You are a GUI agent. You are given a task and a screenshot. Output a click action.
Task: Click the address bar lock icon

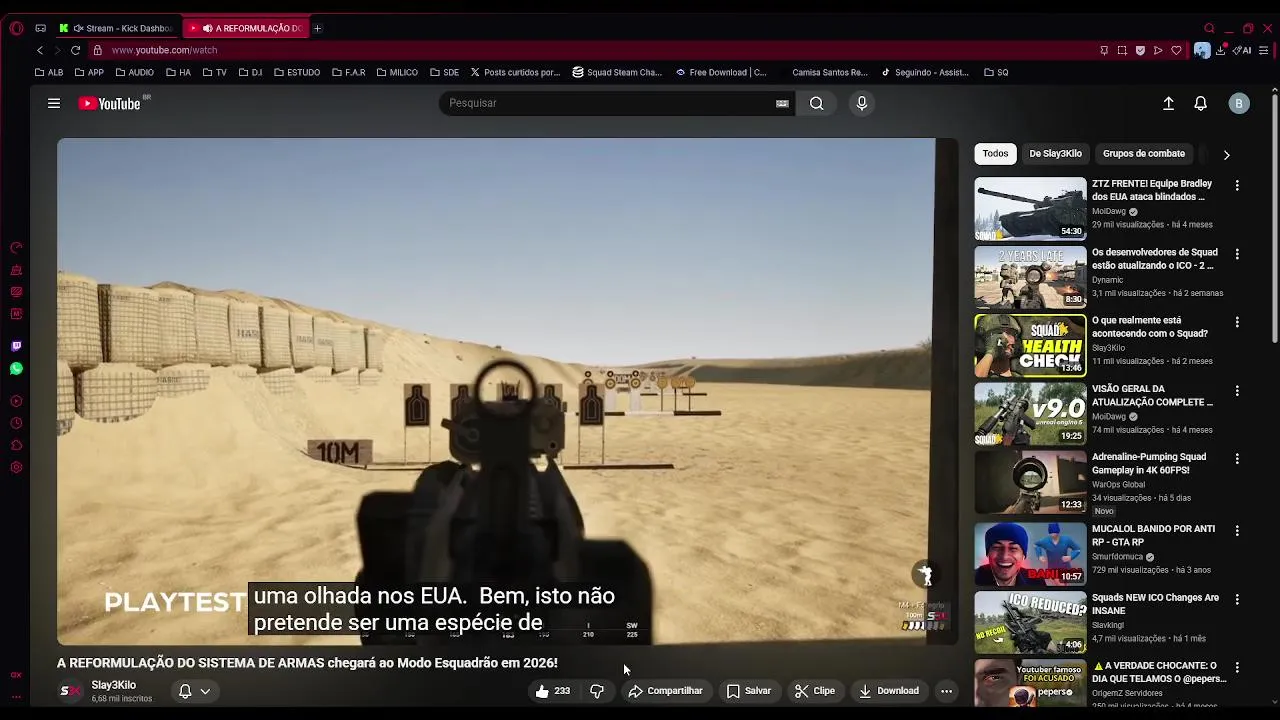(97, 50)
